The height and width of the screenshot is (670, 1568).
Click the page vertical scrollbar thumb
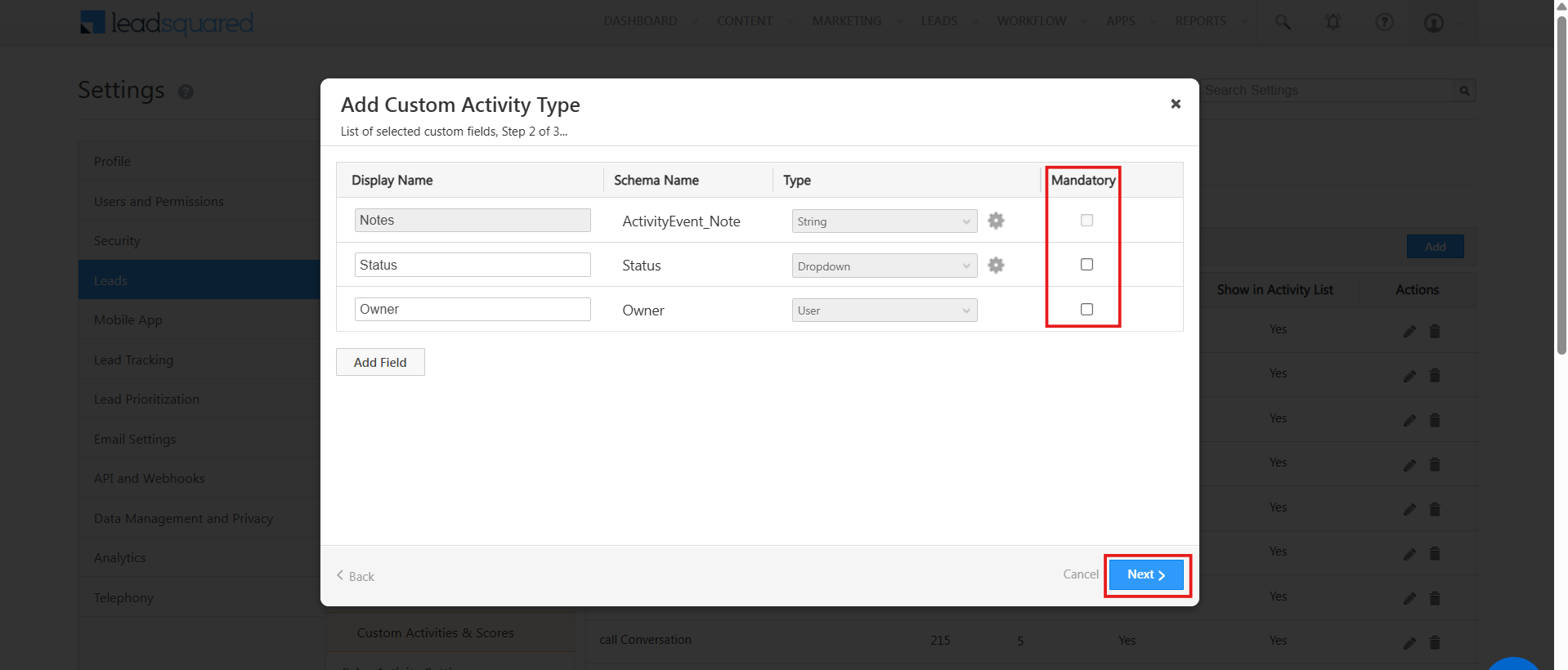pyautogui.click(x=1561, y=184)
